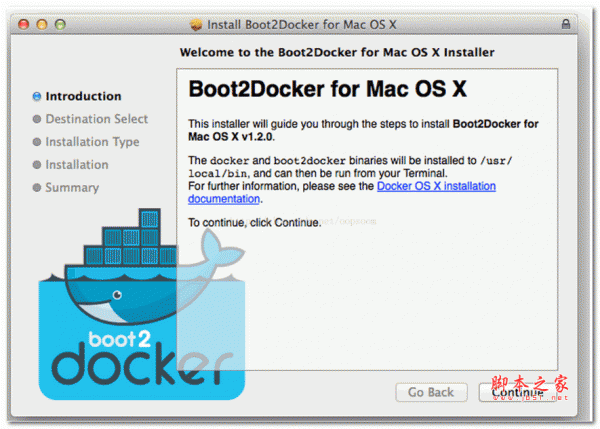The image size is (600, 429).
Task: Select the Installation Type sidebar label
Action: click(92, 142)
